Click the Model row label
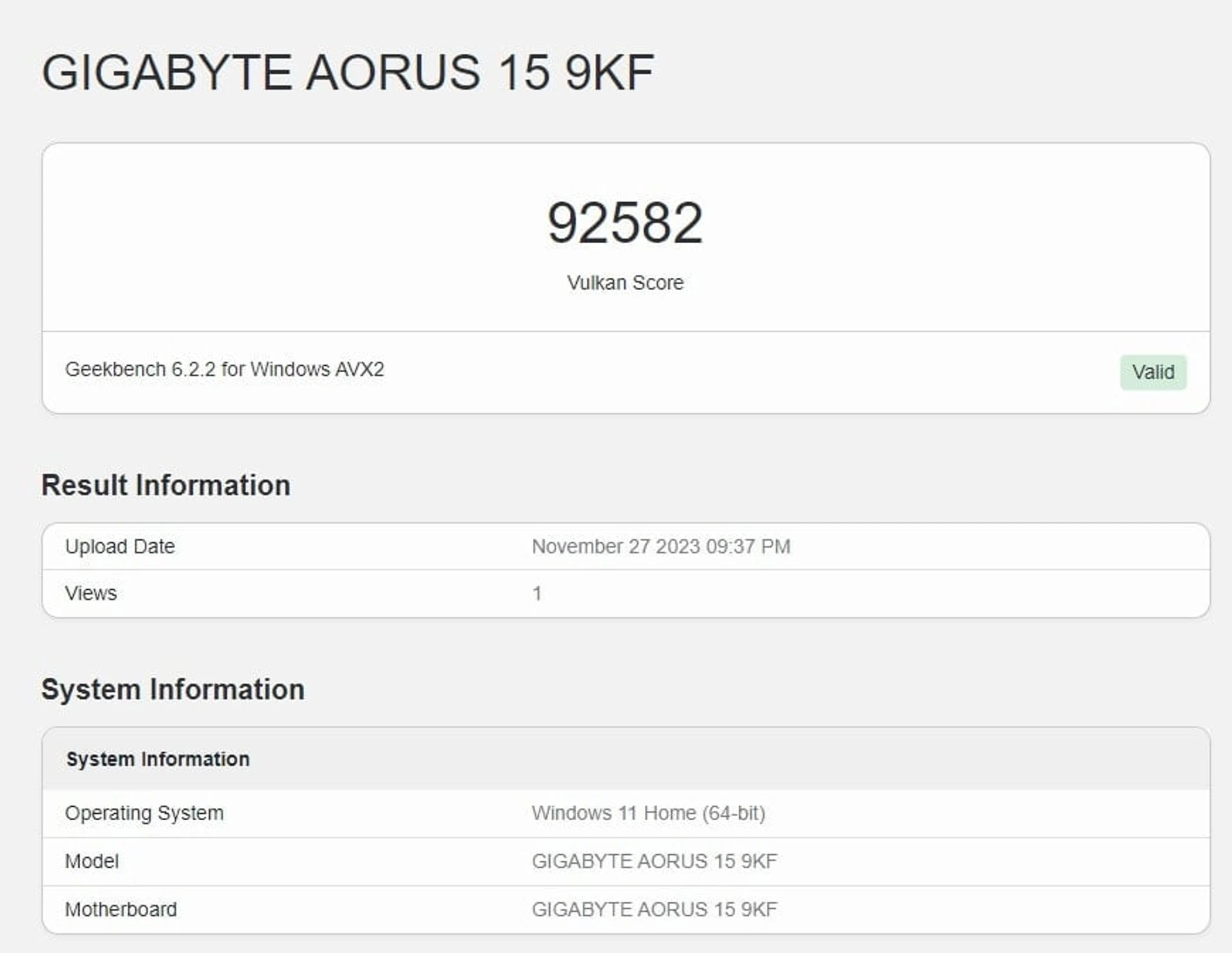The height and width of the screenshot is (953, 1232). click(x=92, y=861)
